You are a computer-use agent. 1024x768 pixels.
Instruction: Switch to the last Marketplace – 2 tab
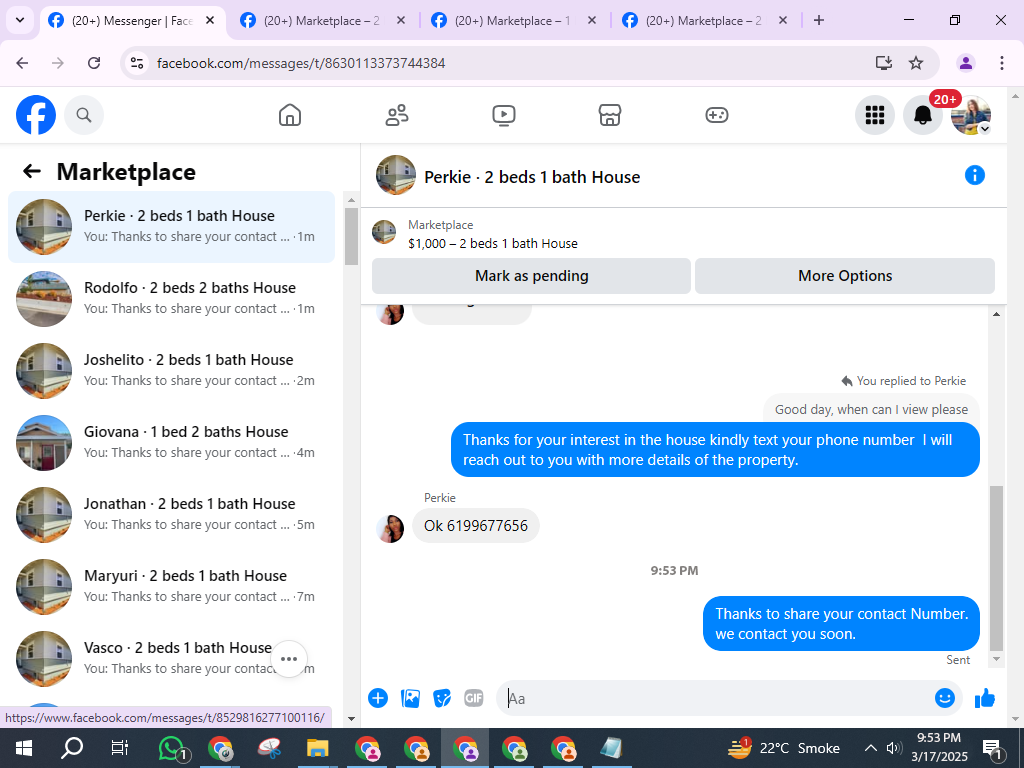point(705,21)
